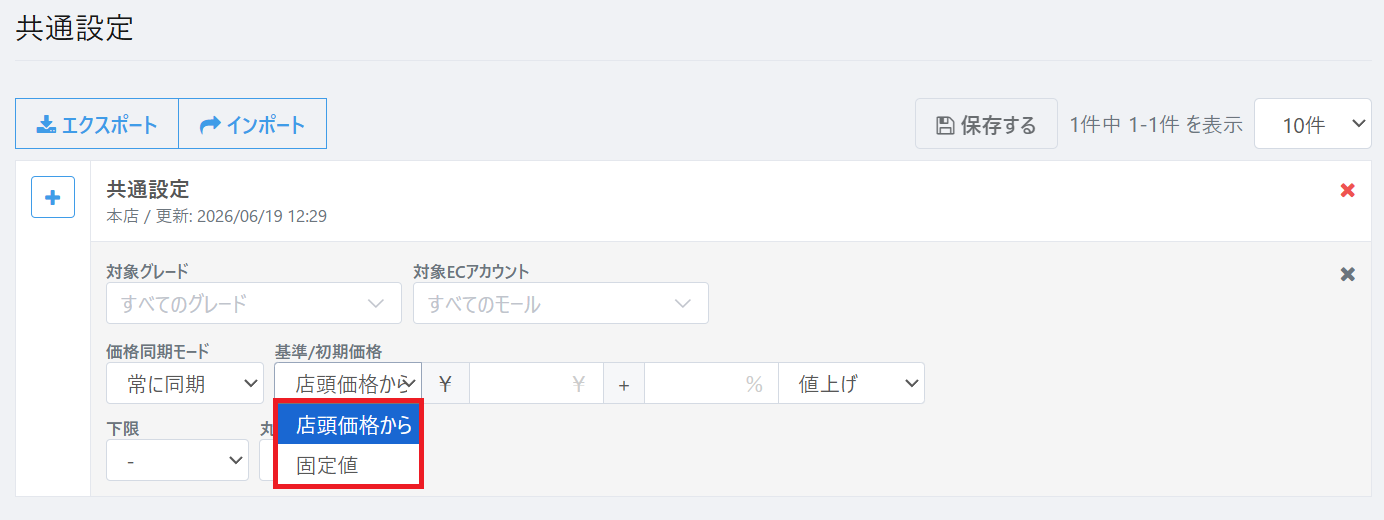Click the percent input field

tap(711, 383)
